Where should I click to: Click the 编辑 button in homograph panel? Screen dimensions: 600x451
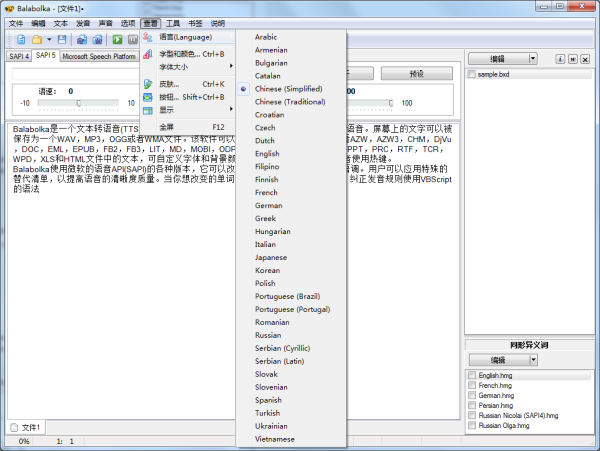point(497,359)
